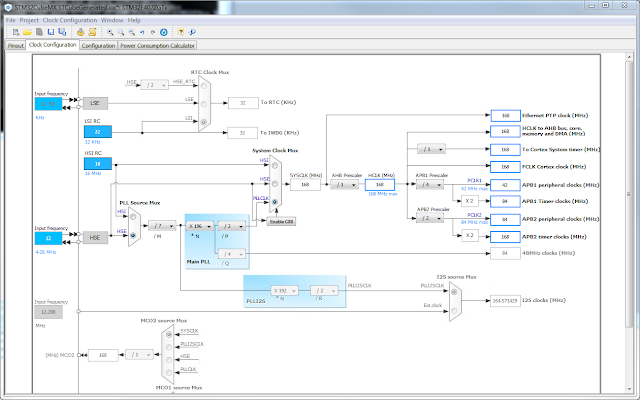Select HSE_RTC in the RTC Clock Mux
The width and height of the screenshot is (640, 400).
(x=203, y=86)
